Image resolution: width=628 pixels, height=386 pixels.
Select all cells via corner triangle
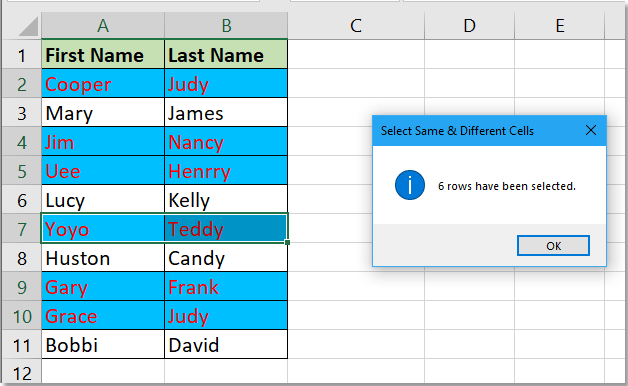[x=28, y=26]
